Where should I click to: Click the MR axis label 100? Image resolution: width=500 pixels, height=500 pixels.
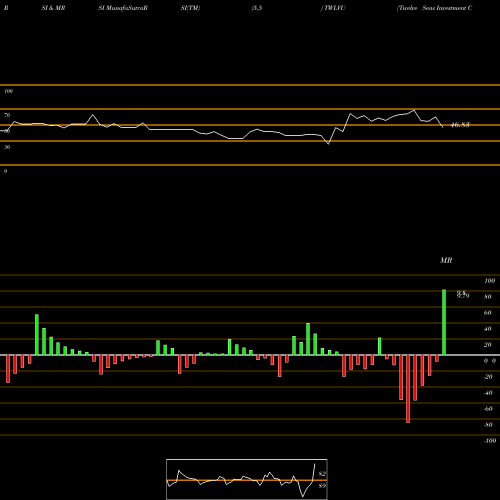point(489,281)
